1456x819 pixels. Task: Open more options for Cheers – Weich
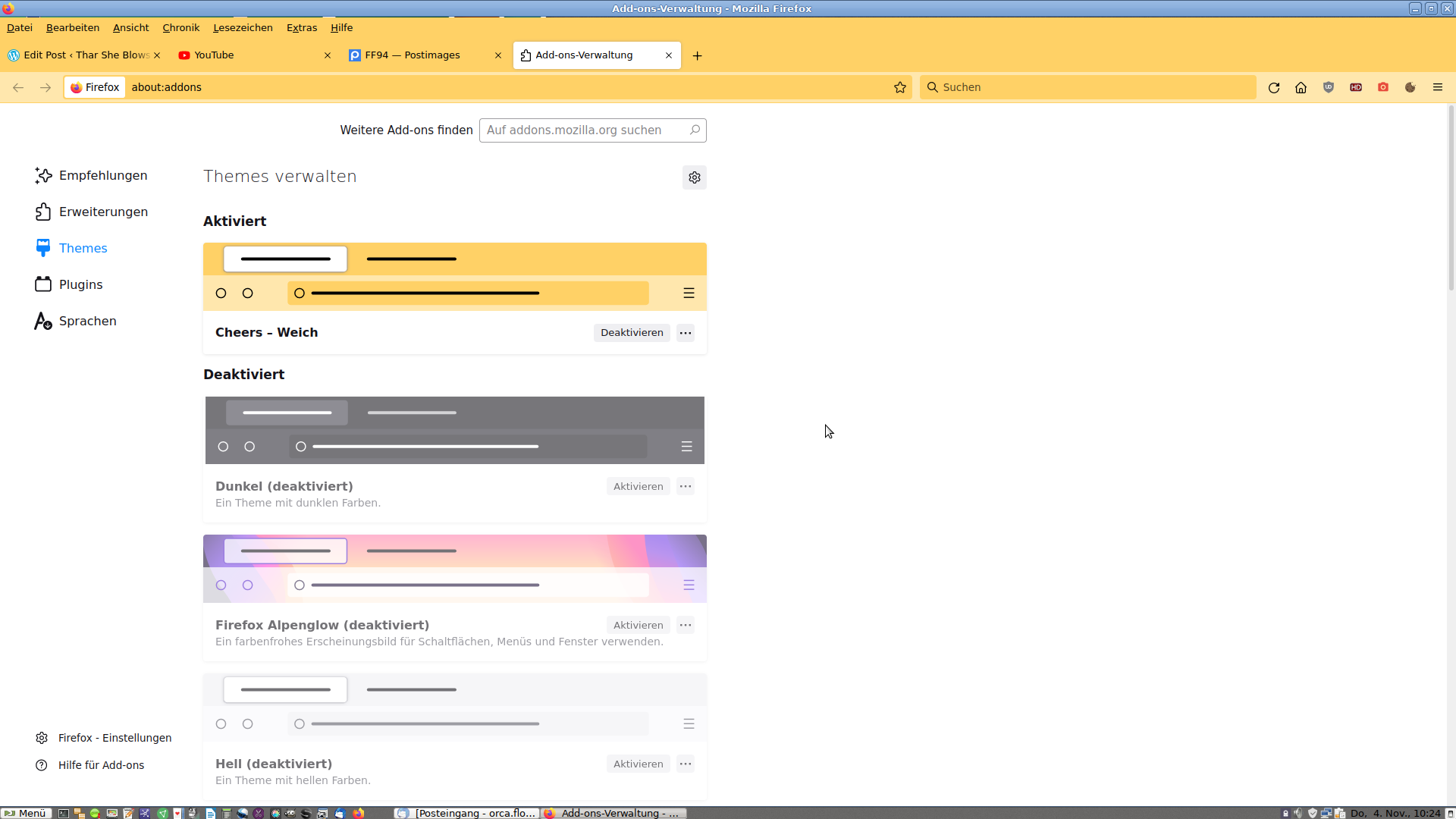coord(686,333)
